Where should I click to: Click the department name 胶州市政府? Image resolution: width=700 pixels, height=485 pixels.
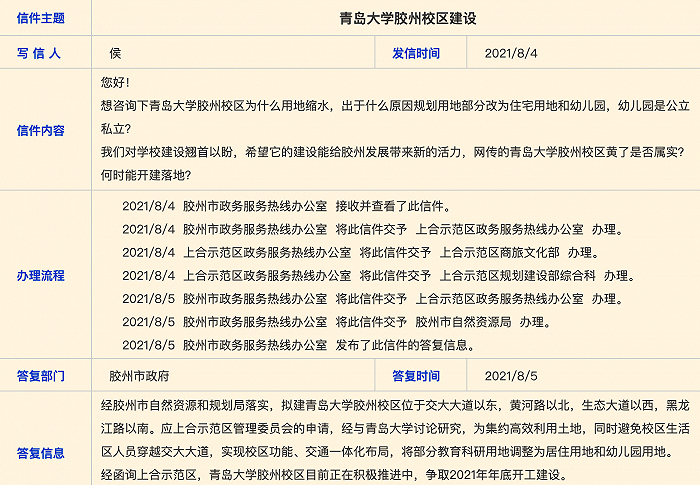pos(139,376)
